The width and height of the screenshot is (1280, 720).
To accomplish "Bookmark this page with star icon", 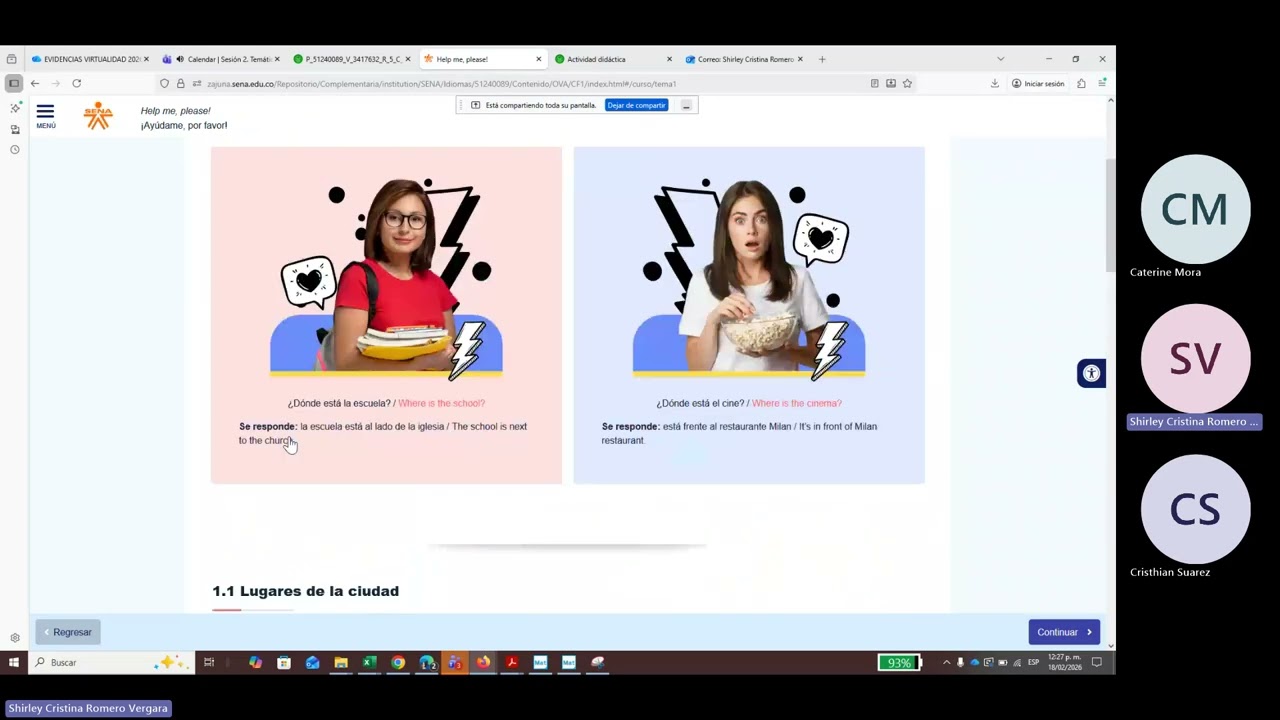I will point(907,84).
